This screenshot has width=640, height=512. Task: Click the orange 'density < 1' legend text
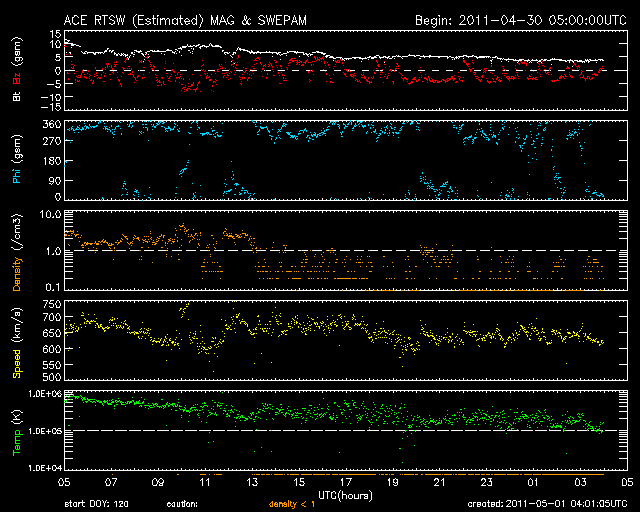pos(292,504)
